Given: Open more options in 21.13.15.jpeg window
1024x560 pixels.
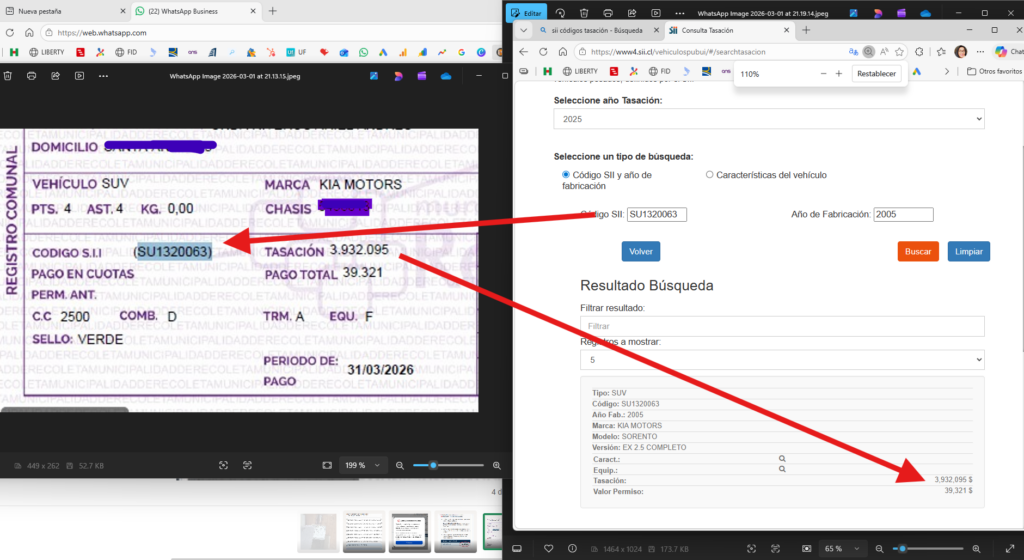Looking at the screenshot, I should [103, 76].
